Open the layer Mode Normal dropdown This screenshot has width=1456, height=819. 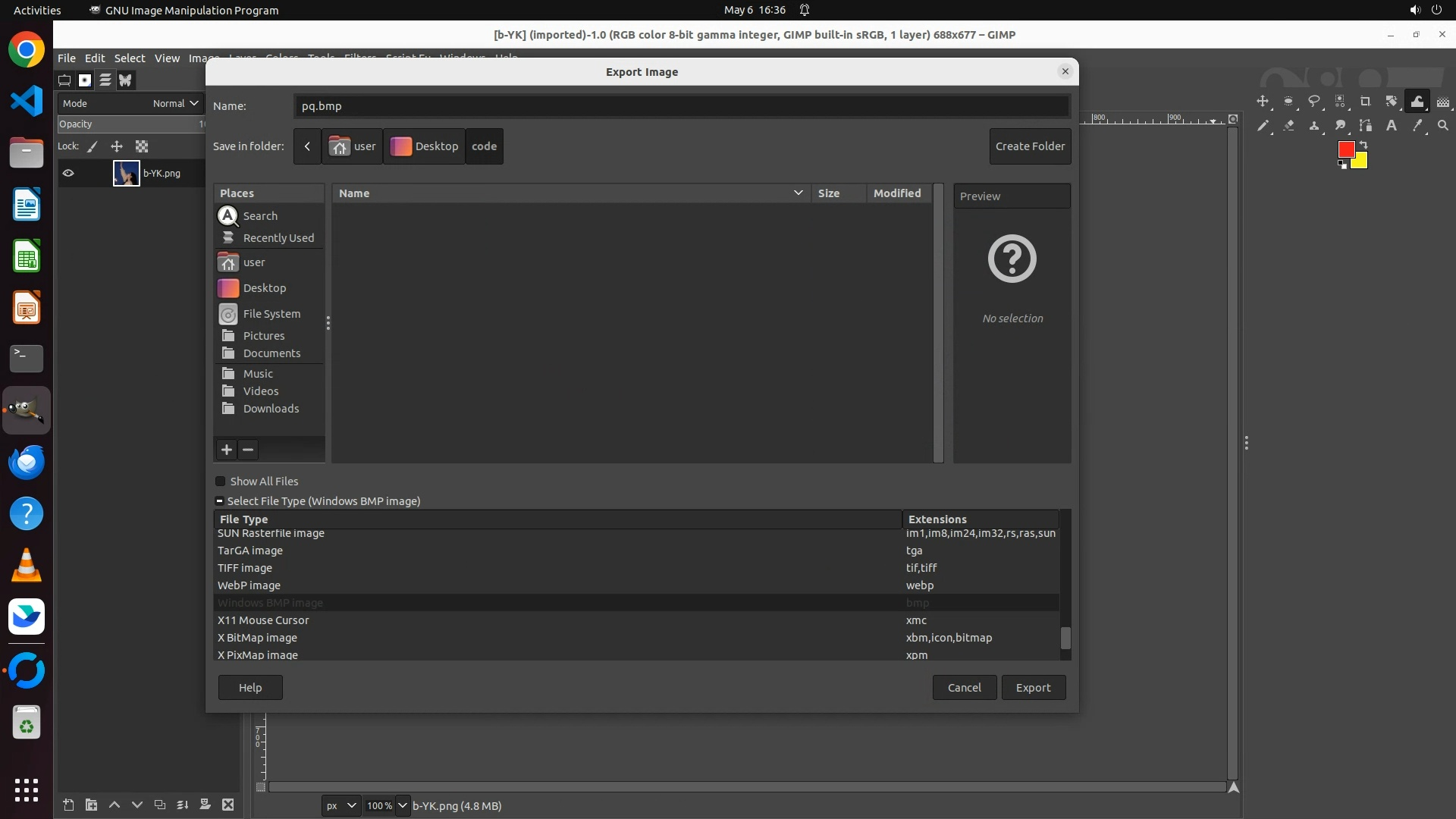[x=175, y=103]
